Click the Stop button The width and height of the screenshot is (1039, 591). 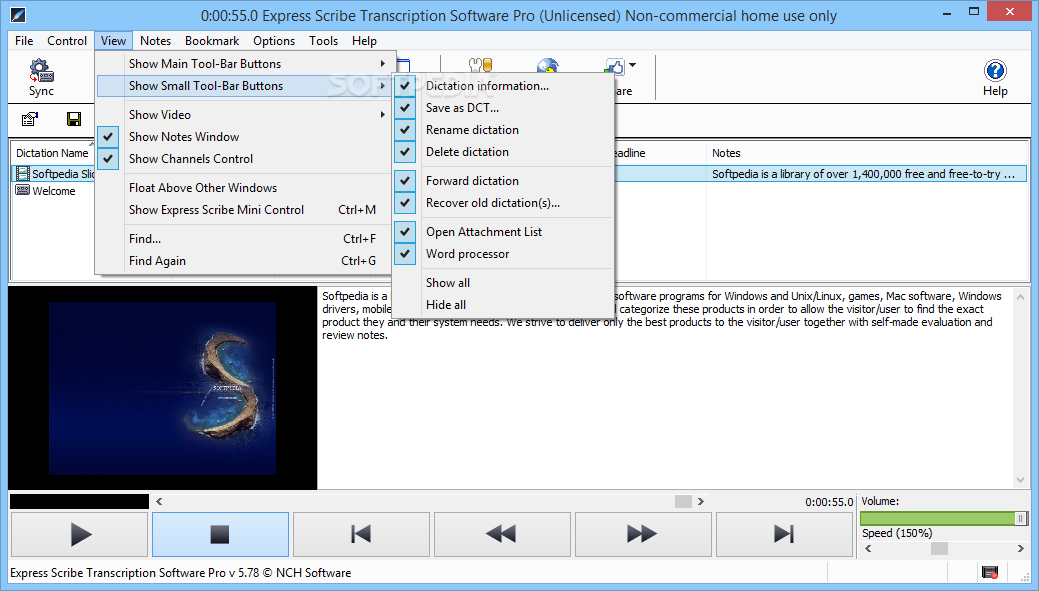coord(220,534)
